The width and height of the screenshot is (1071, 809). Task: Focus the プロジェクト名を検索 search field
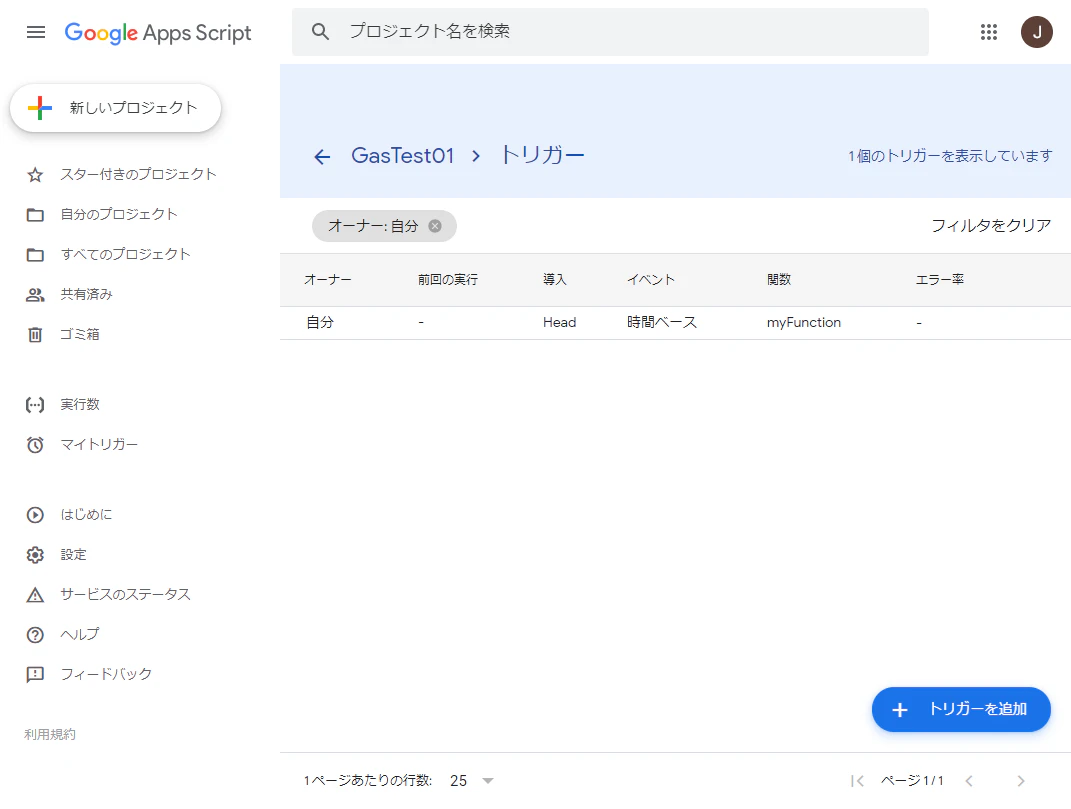(x=610, y=31)
